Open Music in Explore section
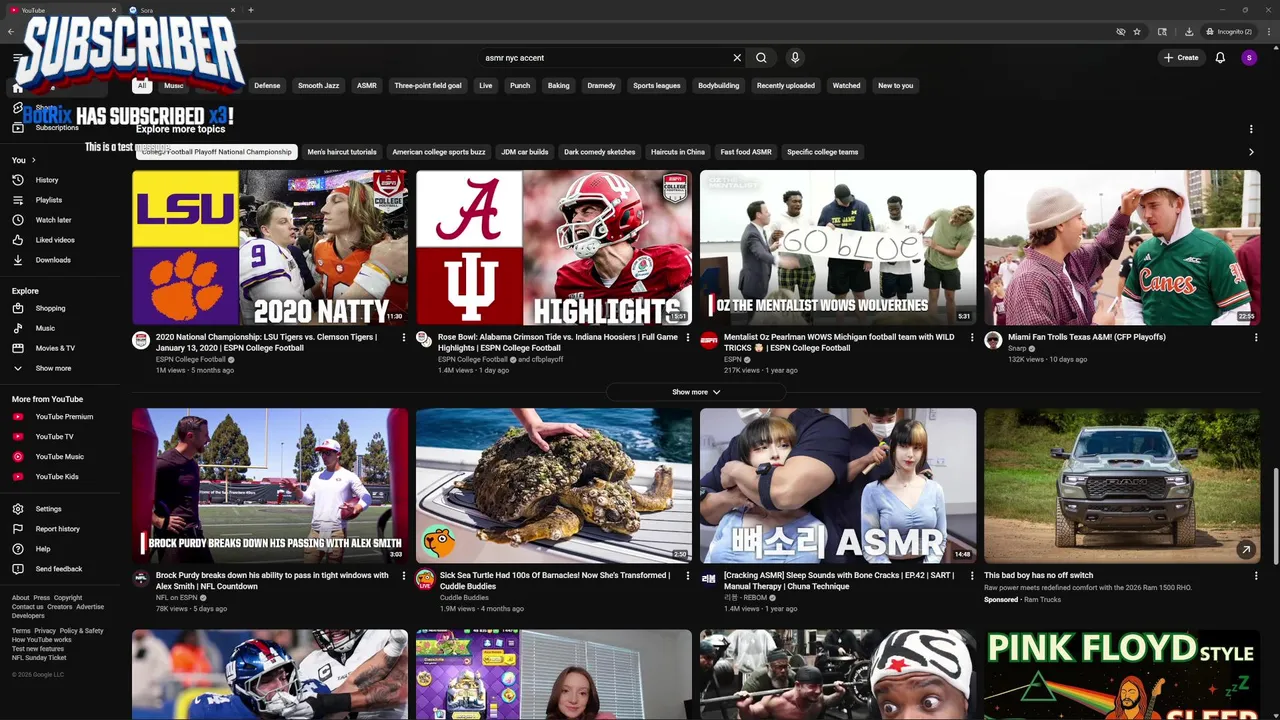The width and height of the screenshot is (1280, 720). pyautogui.click(x=45, y=328)
